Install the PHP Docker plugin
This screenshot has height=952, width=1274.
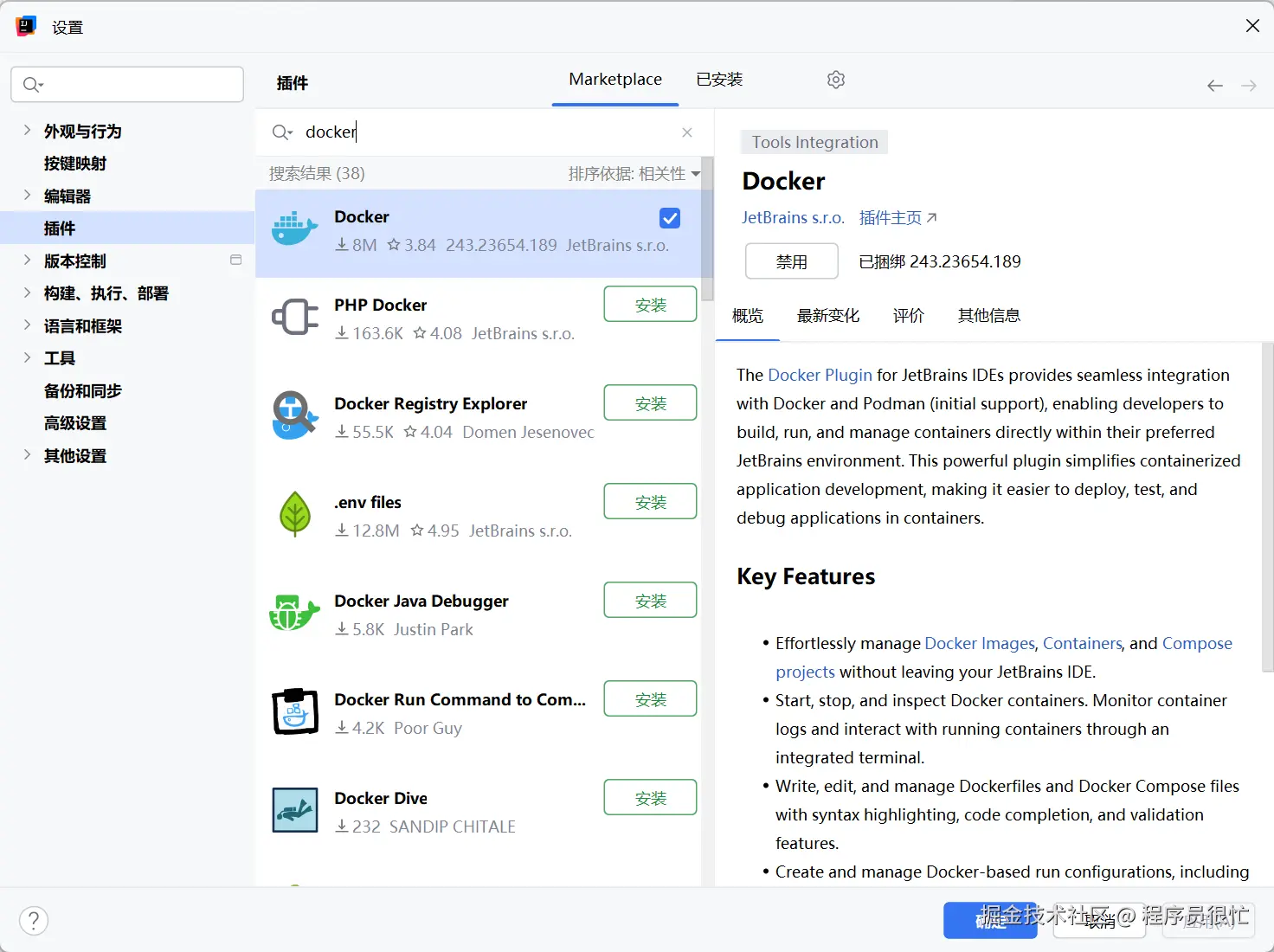point(650,304)
